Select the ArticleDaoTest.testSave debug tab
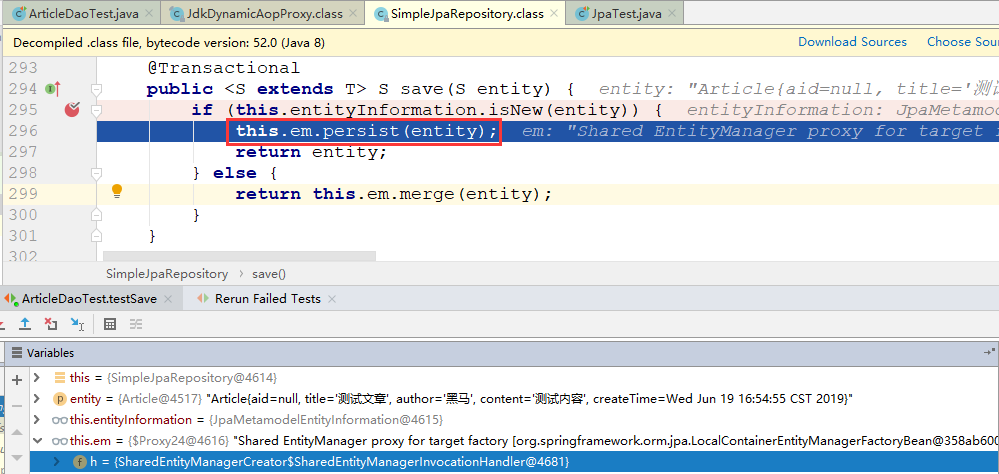 [x=89, y=299]
